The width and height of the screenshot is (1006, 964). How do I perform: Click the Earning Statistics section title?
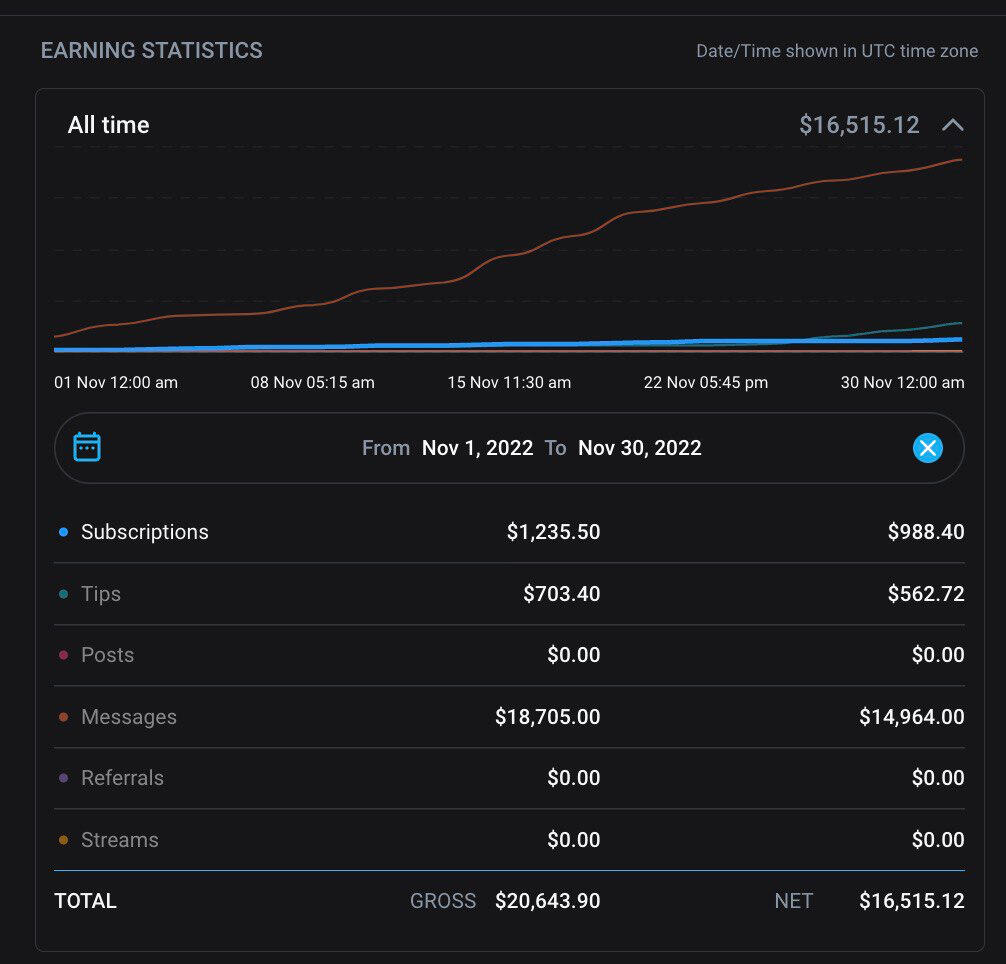(x=151, y=50)
